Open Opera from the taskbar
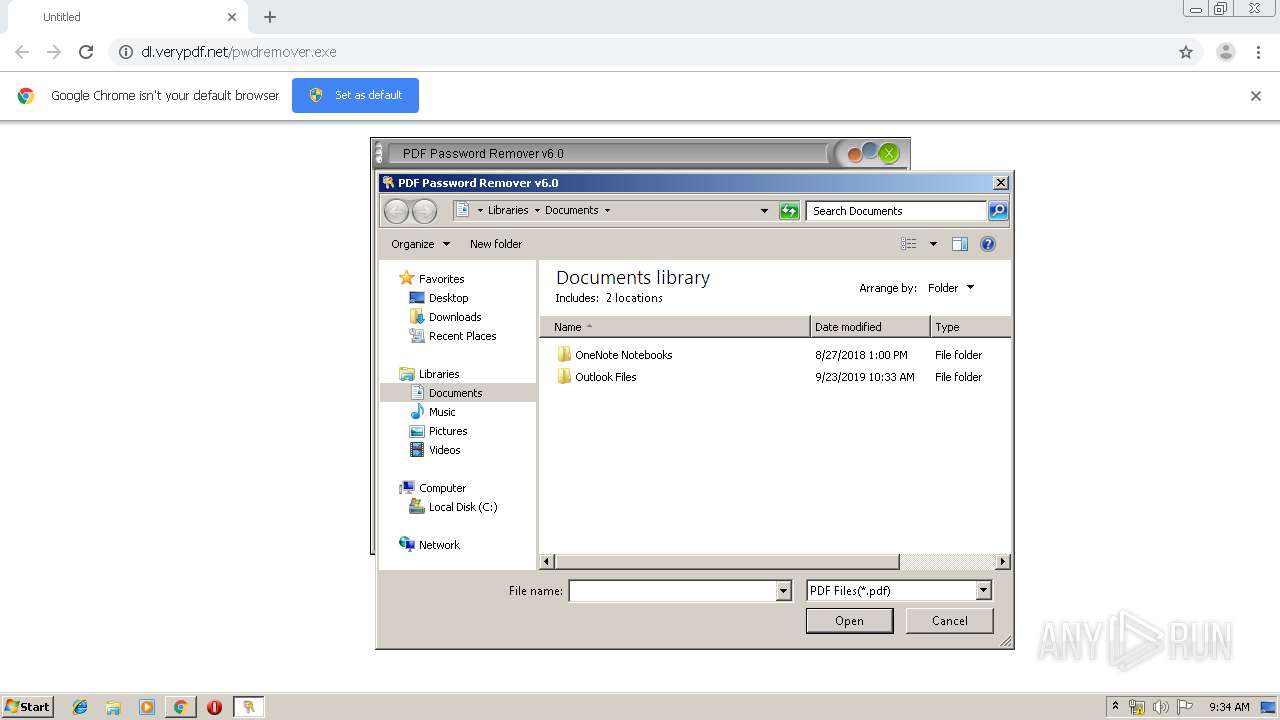 (214, 707)
